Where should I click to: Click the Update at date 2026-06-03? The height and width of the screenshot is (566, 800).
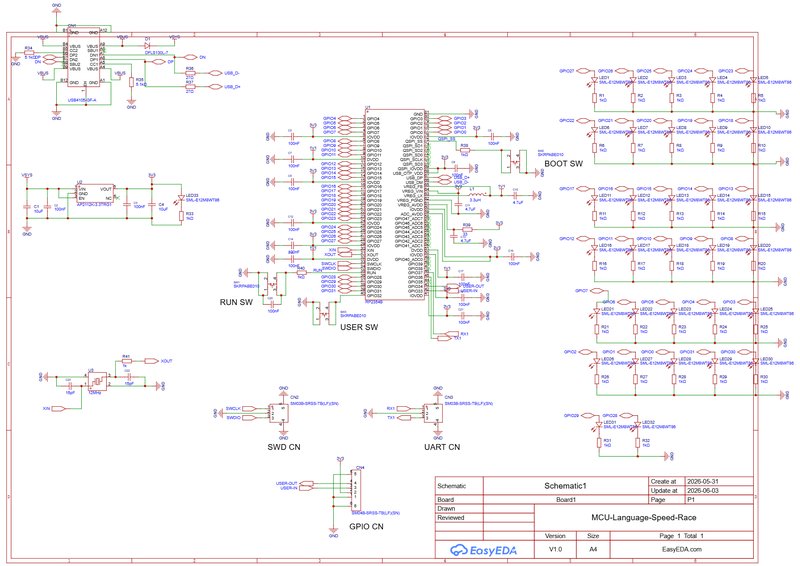click(x=703, y=490)
